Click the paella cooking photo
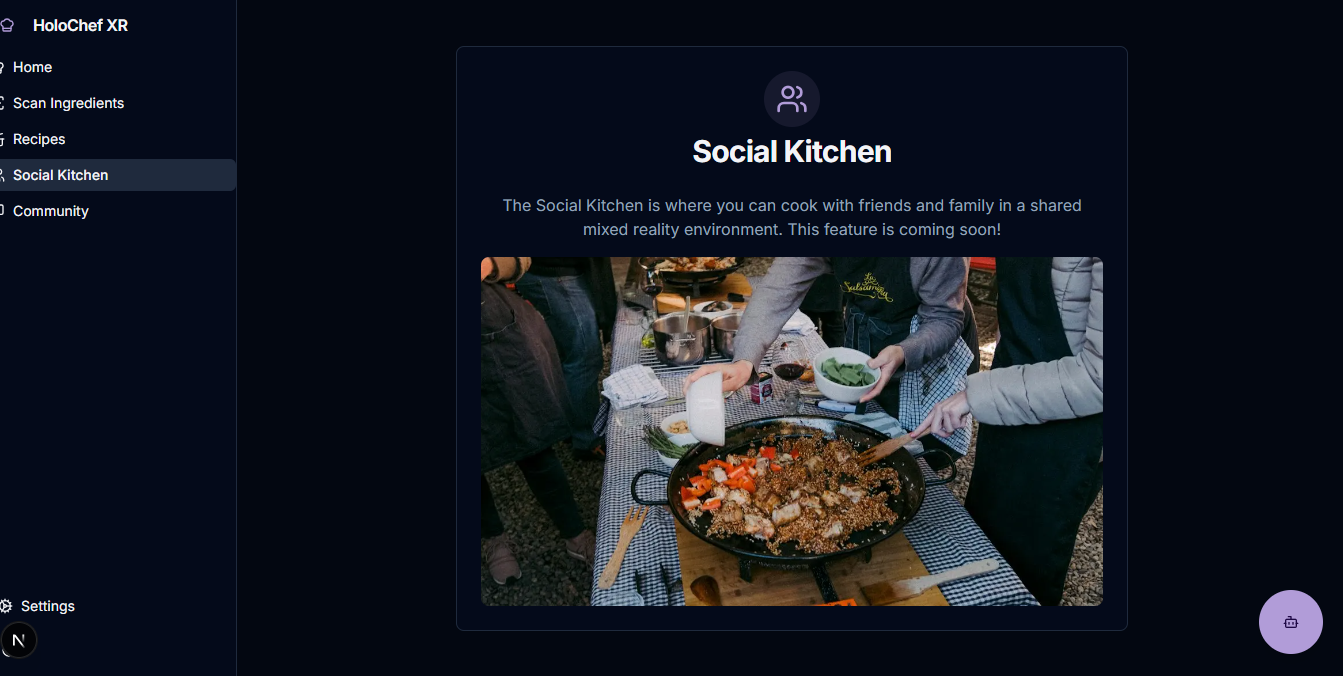The height and width of the screenshot is (676, 1343). coord(792,431)
